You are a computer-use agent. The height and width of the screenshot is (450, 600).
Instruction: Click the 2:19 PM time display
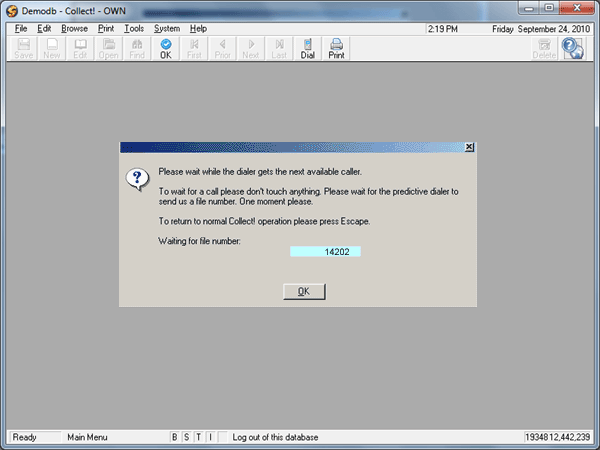[x=443, y=29]
